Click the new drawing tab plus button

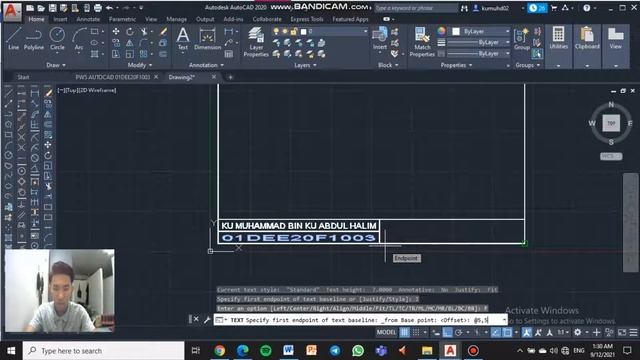point(230,77)
